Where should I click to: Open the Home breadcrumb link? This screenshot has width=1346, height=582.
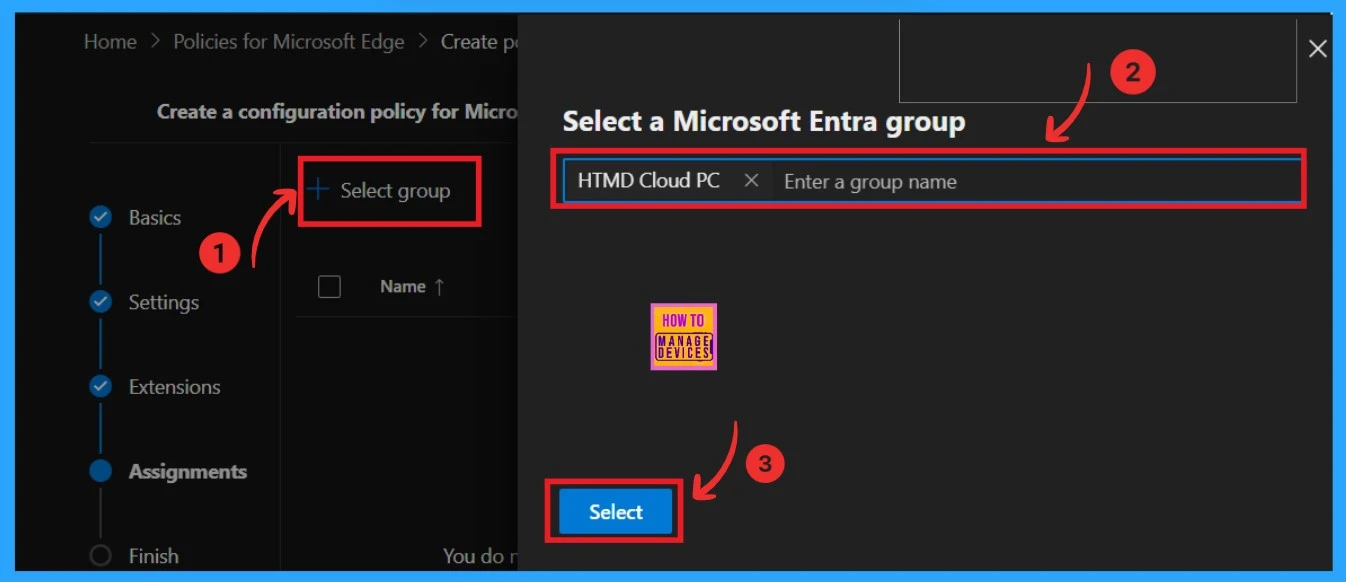110,42
